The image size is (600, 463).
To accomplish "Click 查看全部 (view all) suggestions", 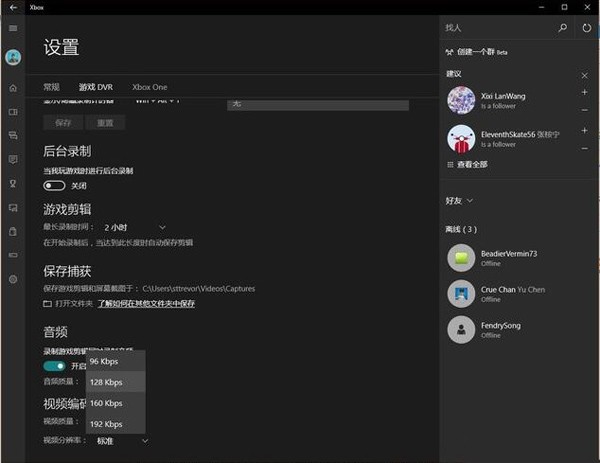I will click(472, 165).
